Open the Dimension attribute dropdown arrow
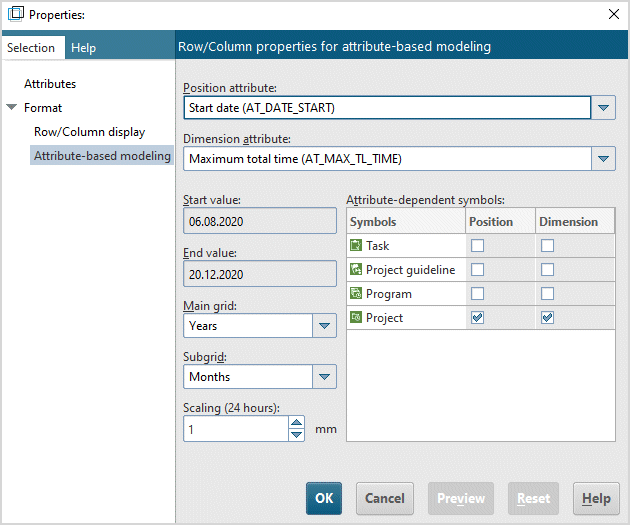The image size is (630, 525). tap(603, 159)
